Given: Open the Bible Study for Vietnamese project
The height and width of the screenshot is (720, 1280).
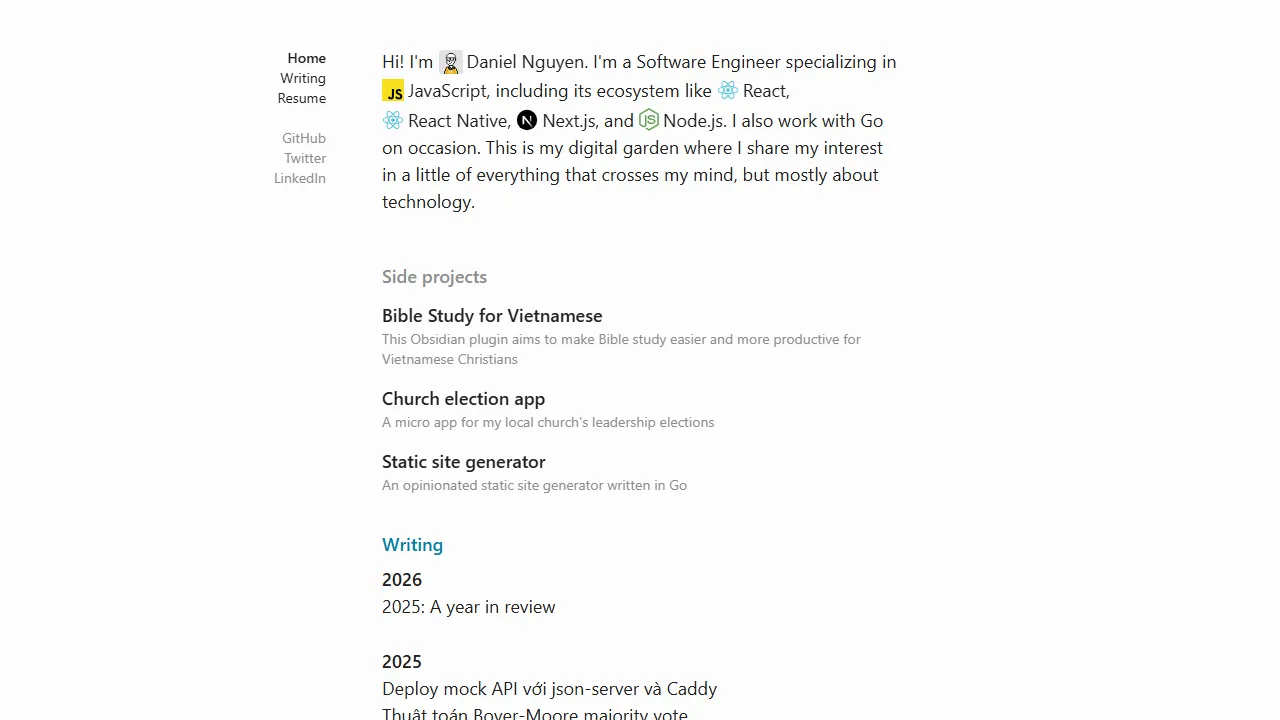Looking at the screenshot, I should 492,316.
